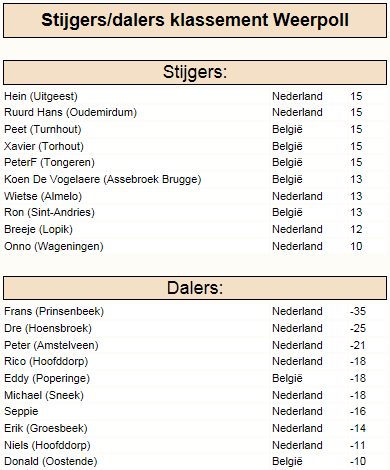
Task: Click Breeje (Lopik) name
Action: click(38, 229)
